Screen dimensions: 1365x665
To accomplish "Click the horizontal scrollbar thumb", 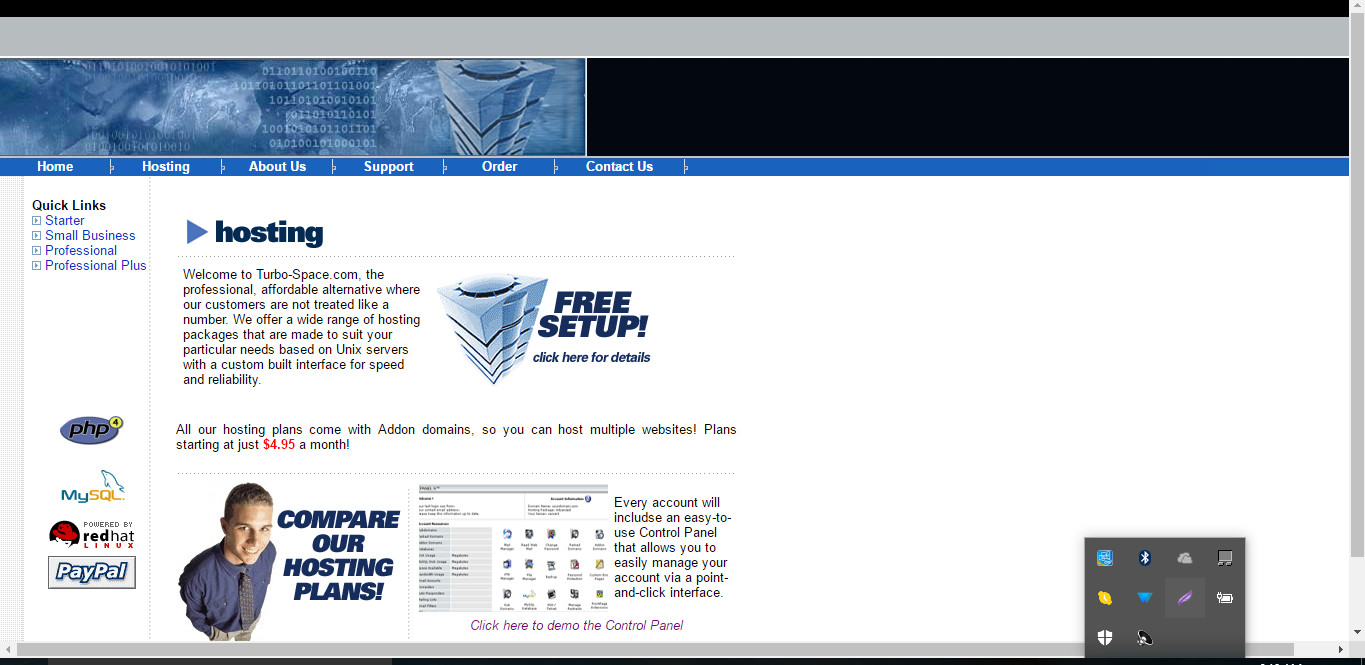I will tap(655, 650).
